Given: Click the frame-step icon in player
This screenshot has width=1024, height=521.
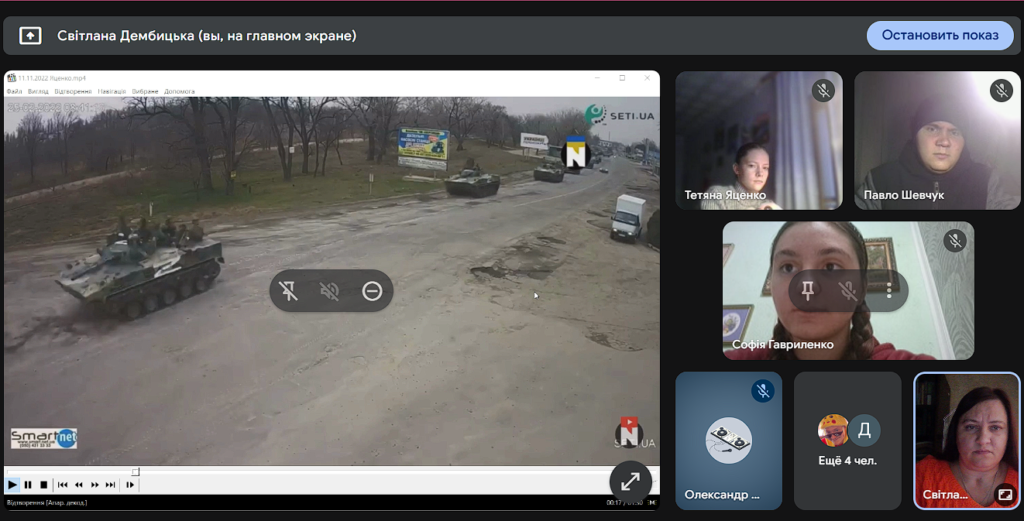Looking at the screenshot, I should coord(130,485).
